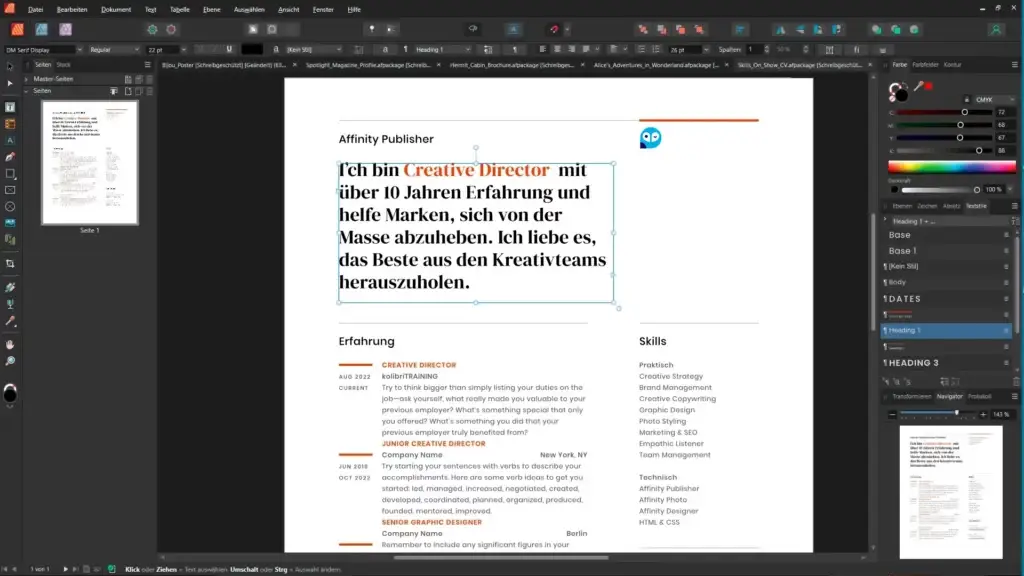Open the account icon in top toolbar
The image size is (1024, 576).
click(x=996, y=29)
